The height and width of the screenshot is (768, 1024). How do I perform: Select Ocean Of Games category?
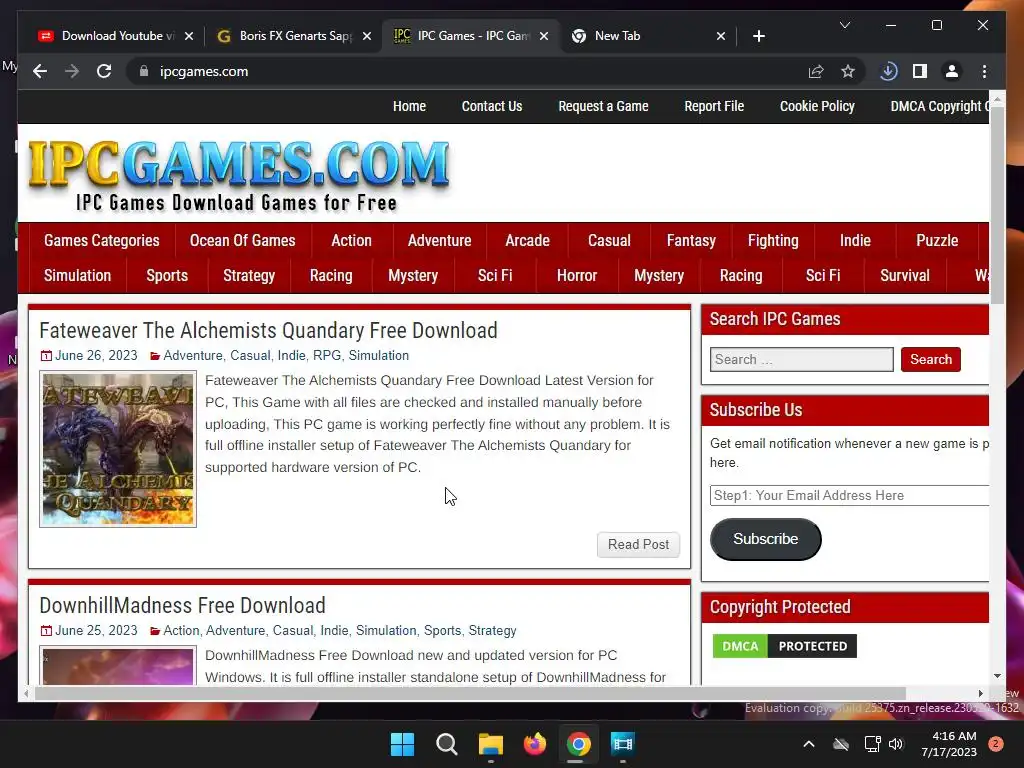(242, 240)
